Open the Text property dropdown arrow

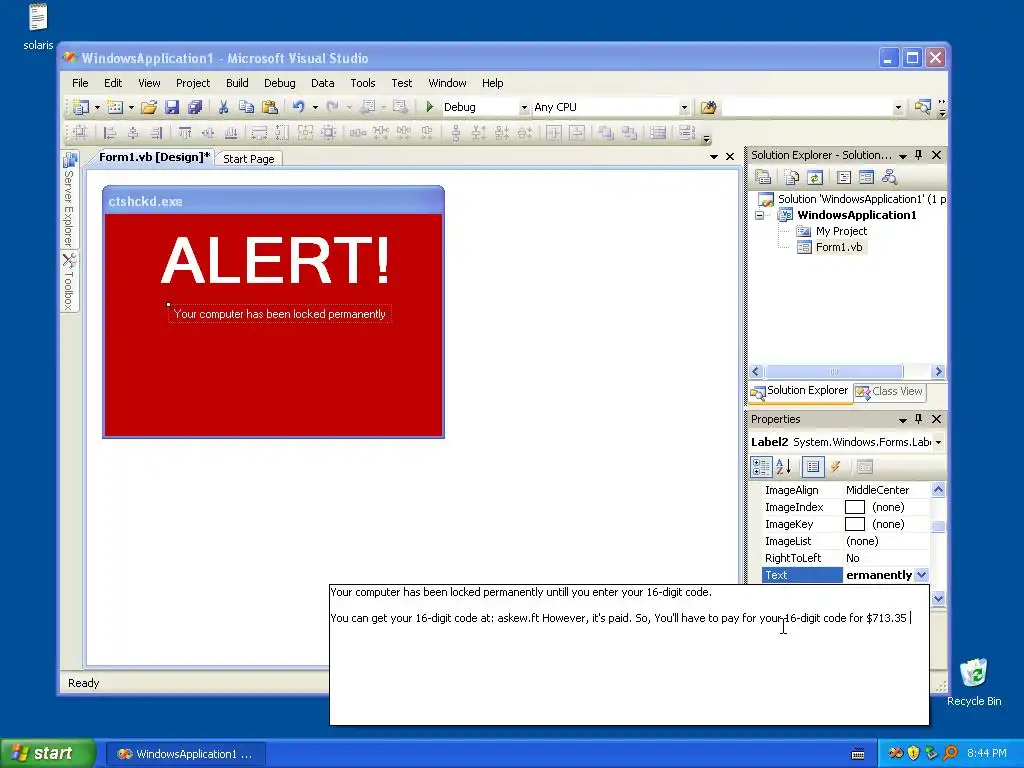point(921,575)
